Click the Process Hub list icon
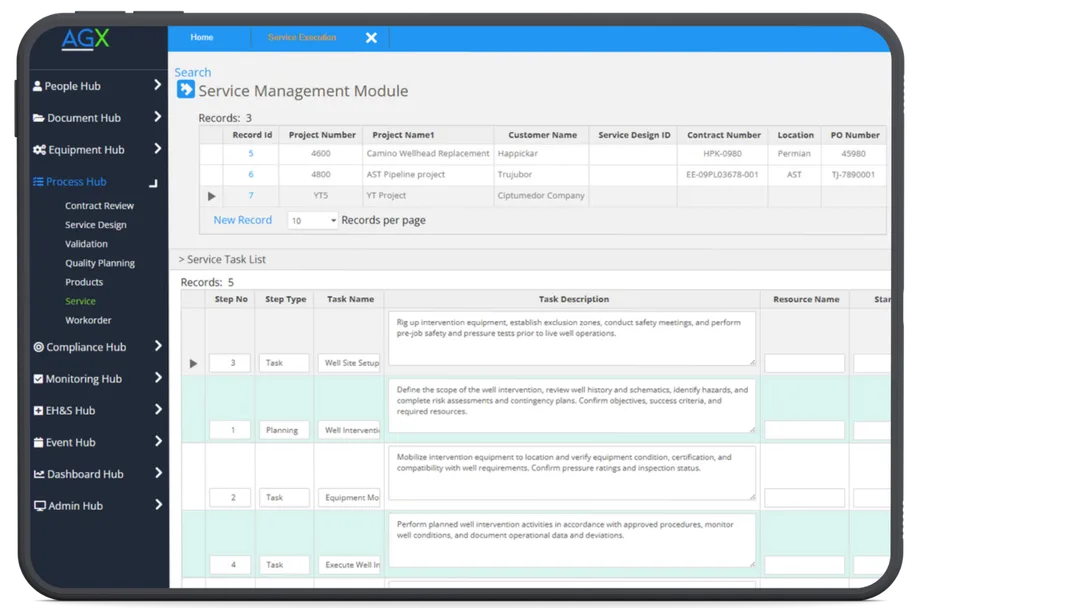Image resolution: width=1080 pixels, height=608 pixels. [x=38, y=182]
